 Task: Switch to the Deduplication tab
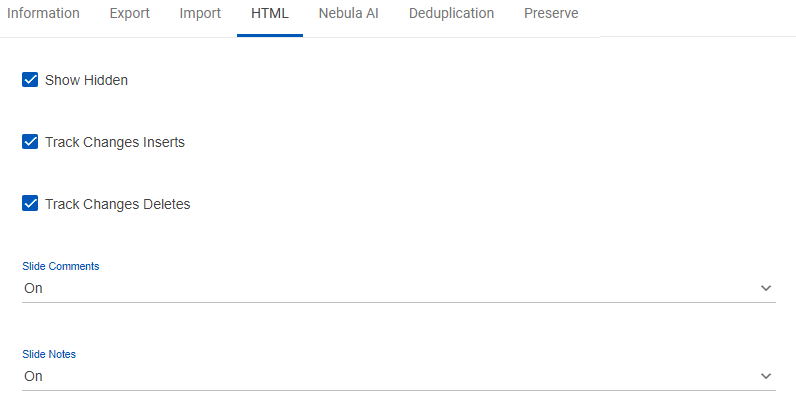[451, 14]
